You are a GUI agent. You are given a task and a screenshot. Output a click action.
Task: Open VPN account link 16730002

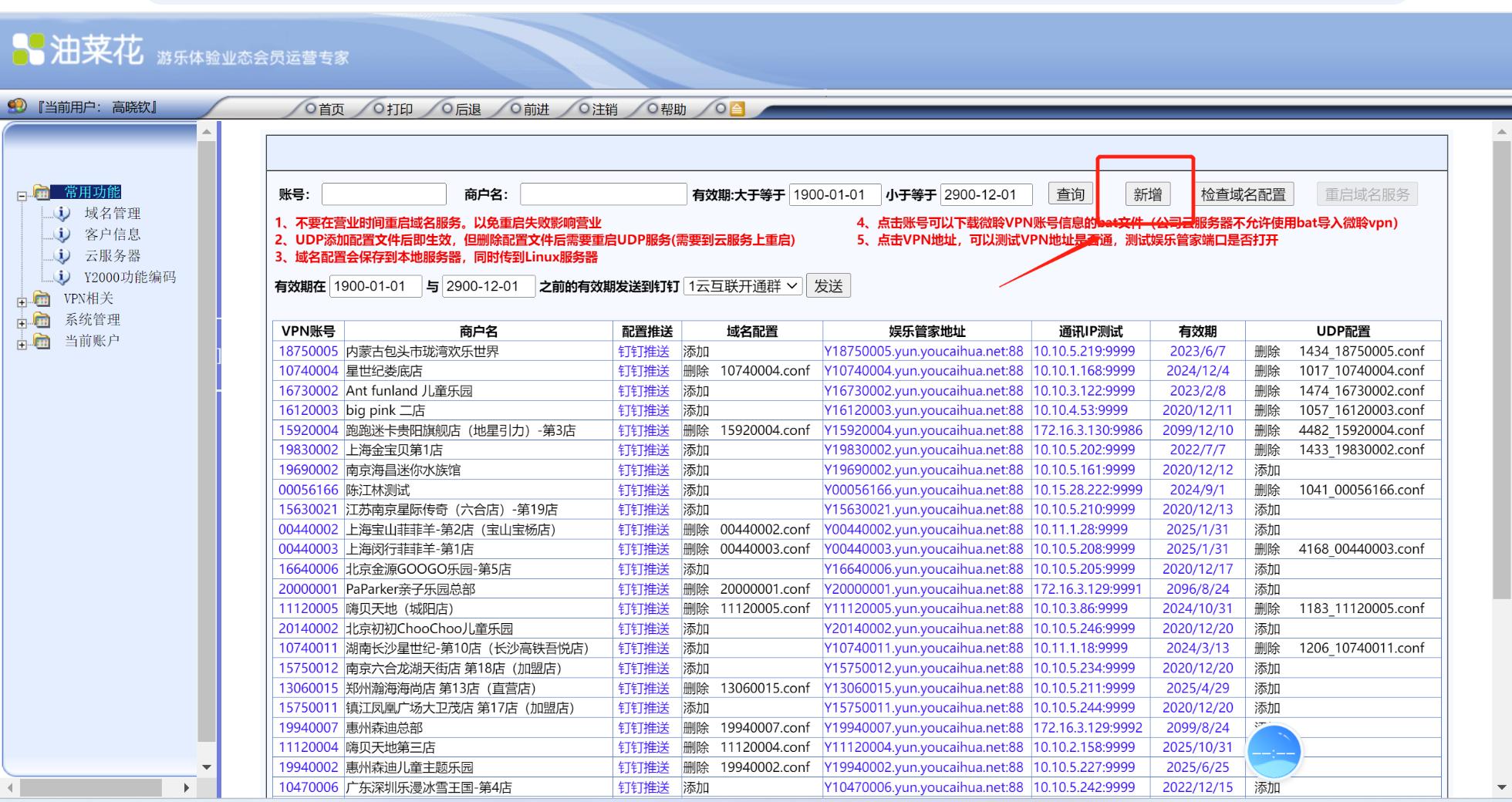pyautogui.click(x=309, y=391)
